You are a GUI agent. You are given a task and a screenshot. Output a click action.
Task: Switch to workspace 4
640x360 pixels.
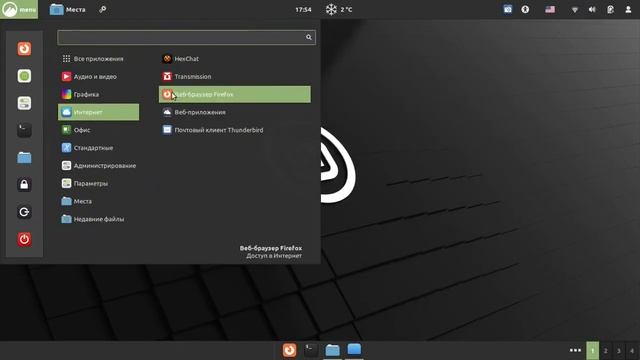[632, 351]
